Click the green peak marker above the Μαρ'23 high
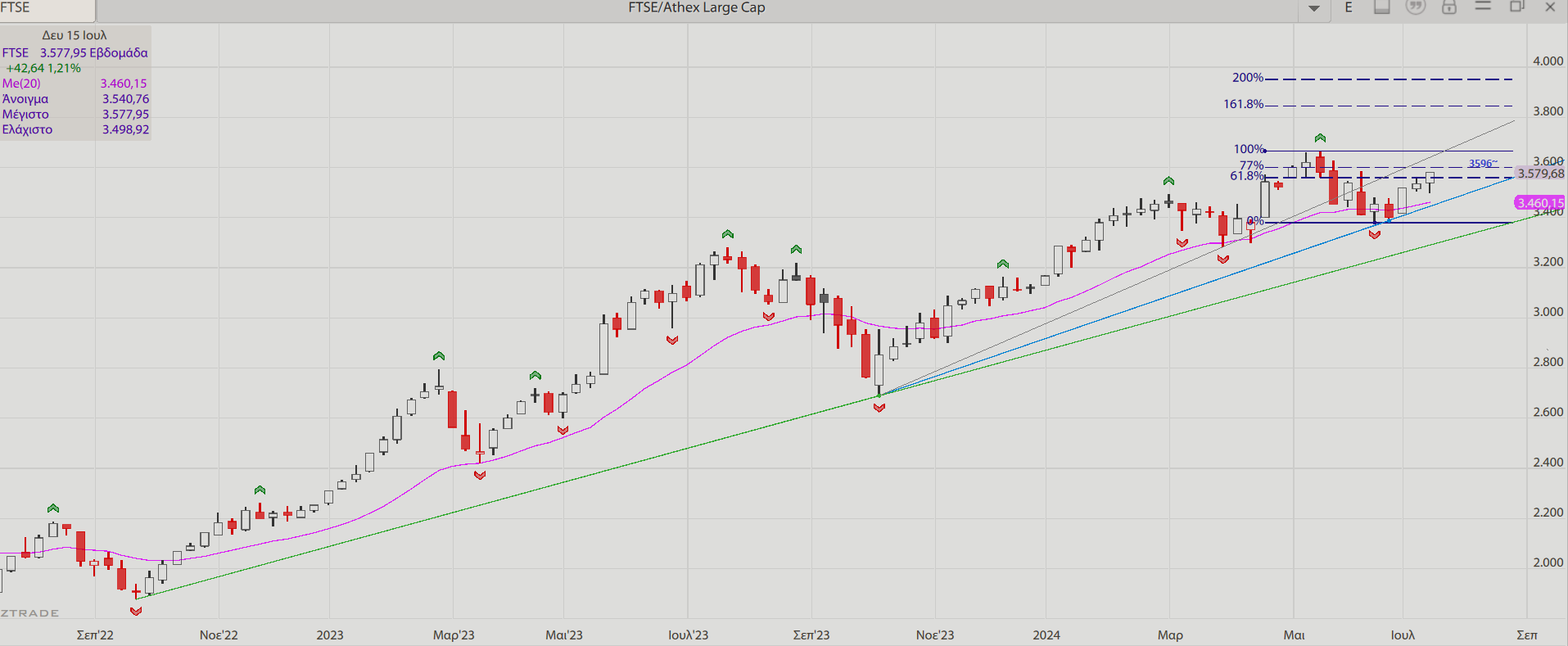 coord(439,356)
